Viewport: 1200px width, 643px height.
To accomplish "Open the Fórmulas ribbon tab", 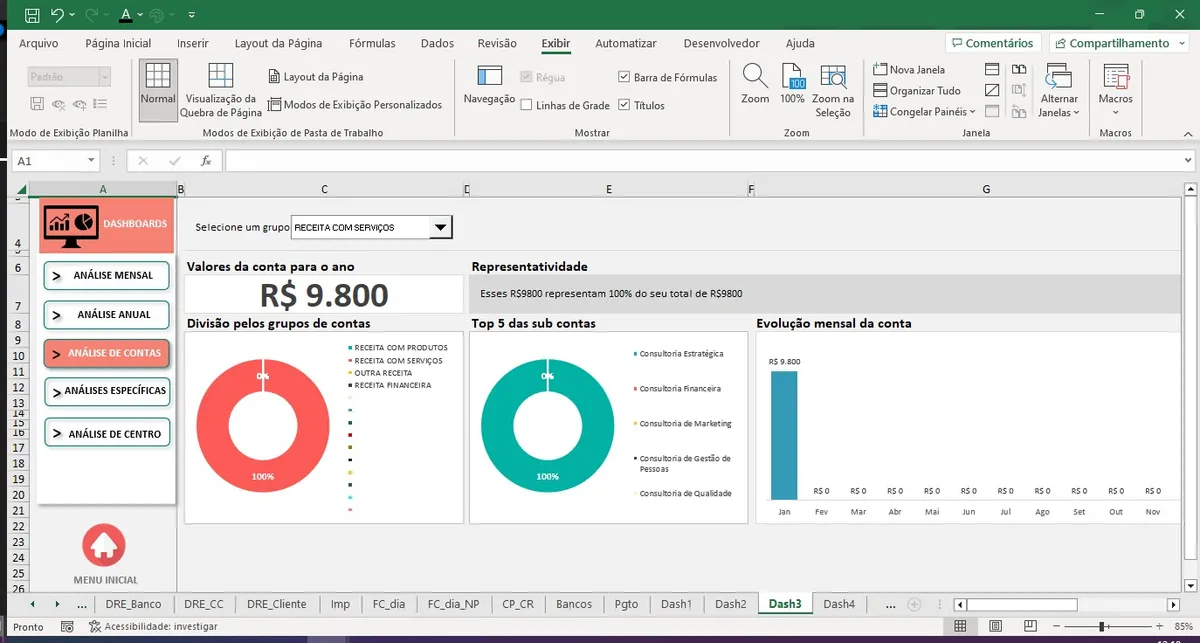I will coord(372,43).
